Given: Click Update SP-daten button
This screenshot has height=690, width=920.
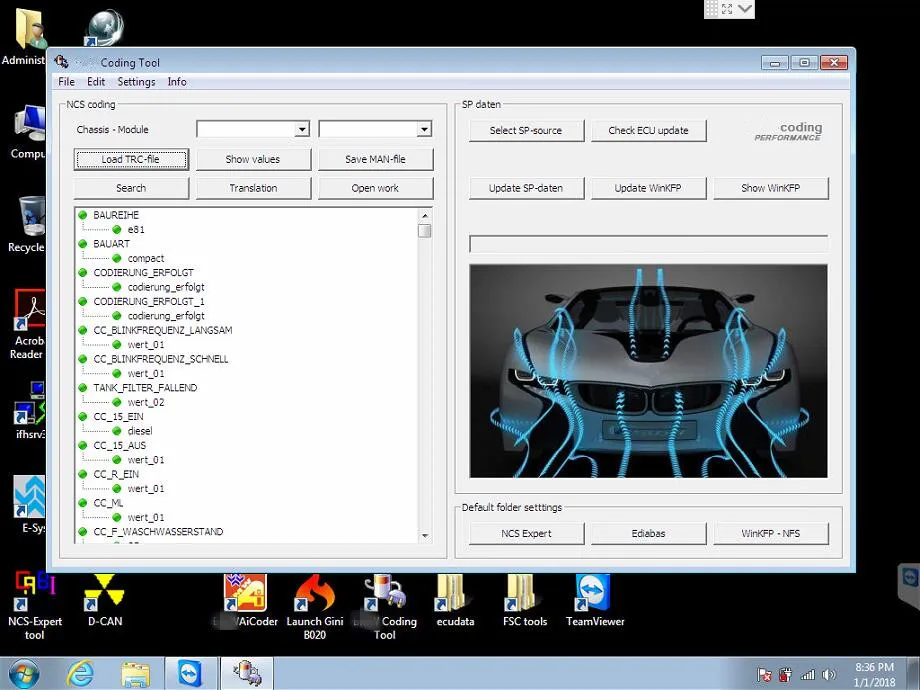Looking at the screenshot, I should 526,188.
